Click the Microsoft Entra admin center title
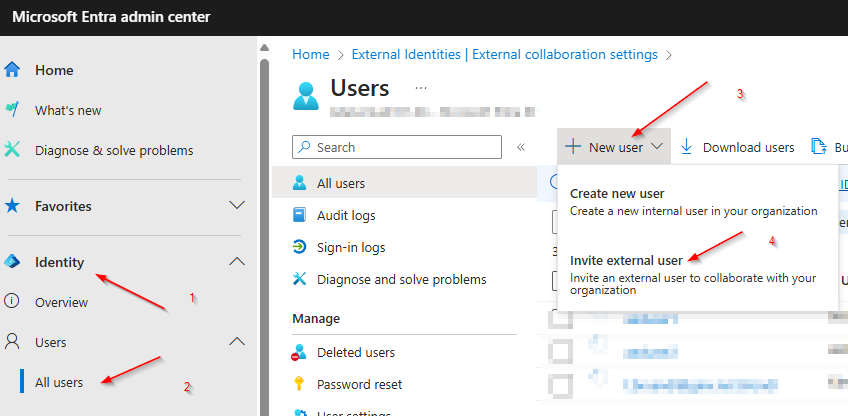Viewport: 848px width, 416px height. point(111,17)
